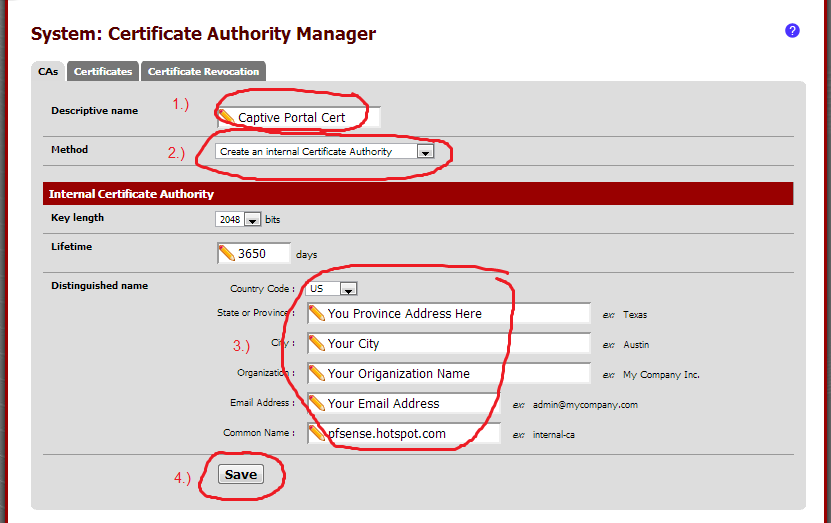Focus the Lifetime days field showing 3650
The height and width of the screenshot is (523, 831).
tap(262, 254)
